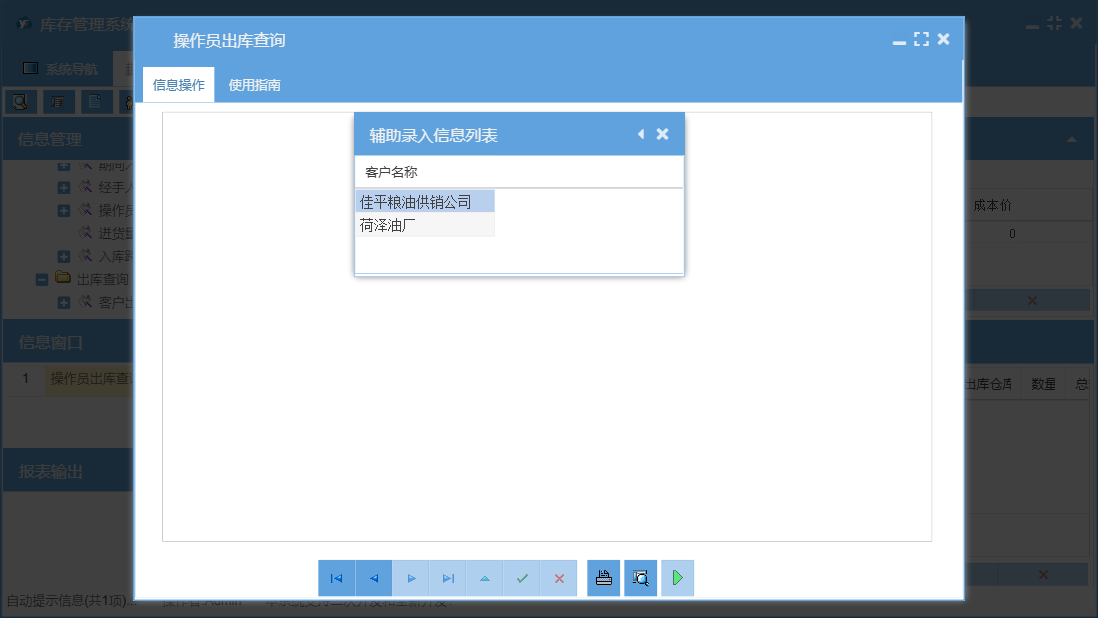This screenshot has width=1098, height=618.
Task: Maximize the 操作员出库查询 dialog
Action: click(922, 39)
